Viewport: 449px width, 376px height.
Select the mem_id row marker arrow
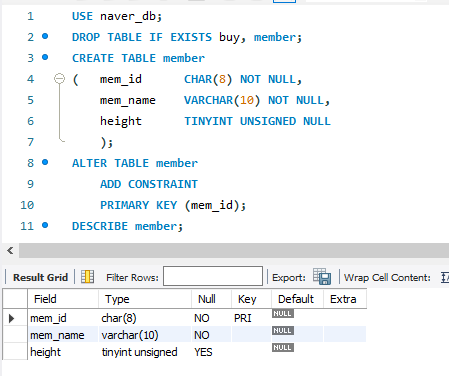pyautogui.click(x=11, y=318)
